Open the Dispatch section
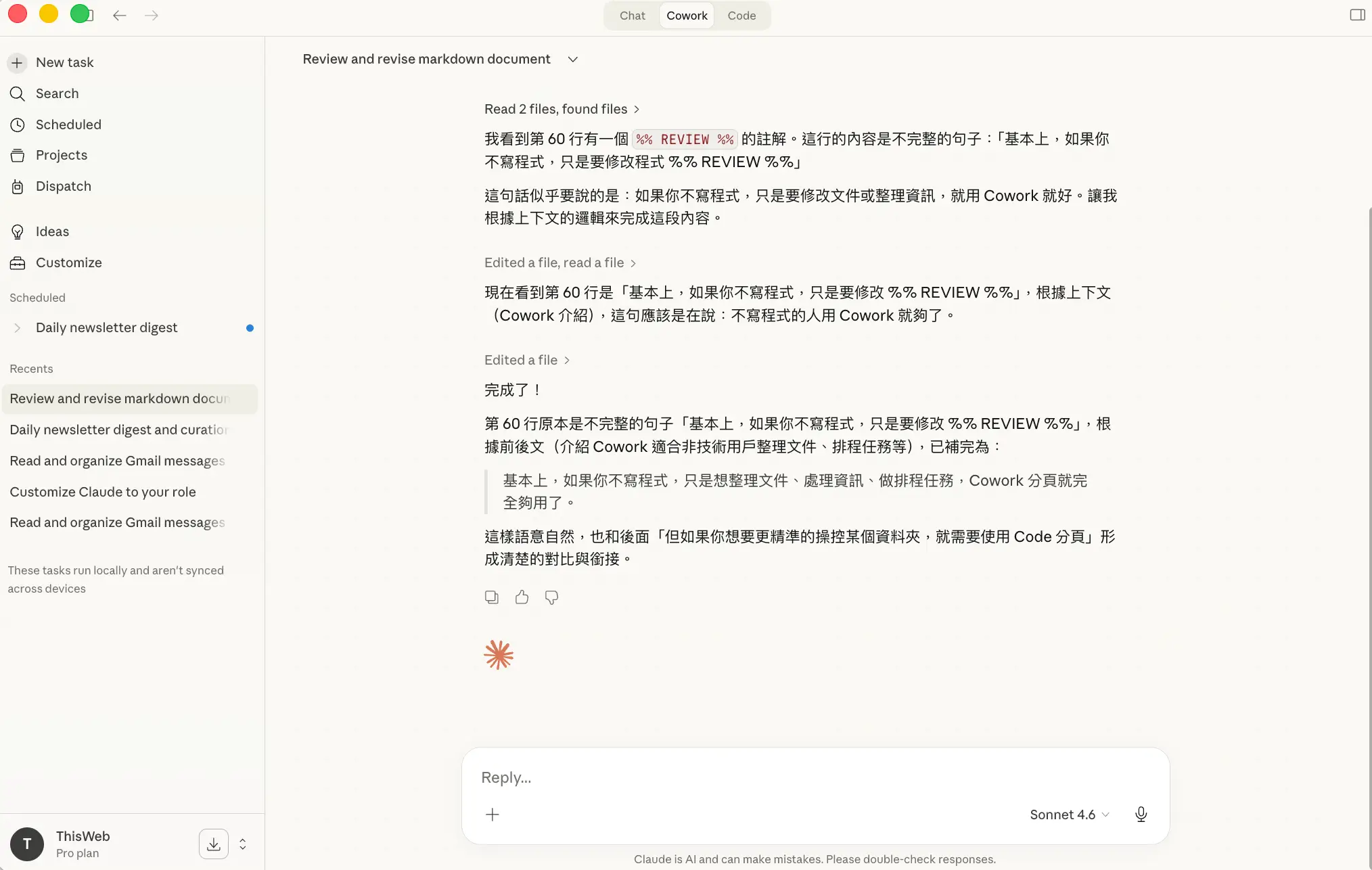This screenshot has width=1372, height=870. tap(63, 186)
